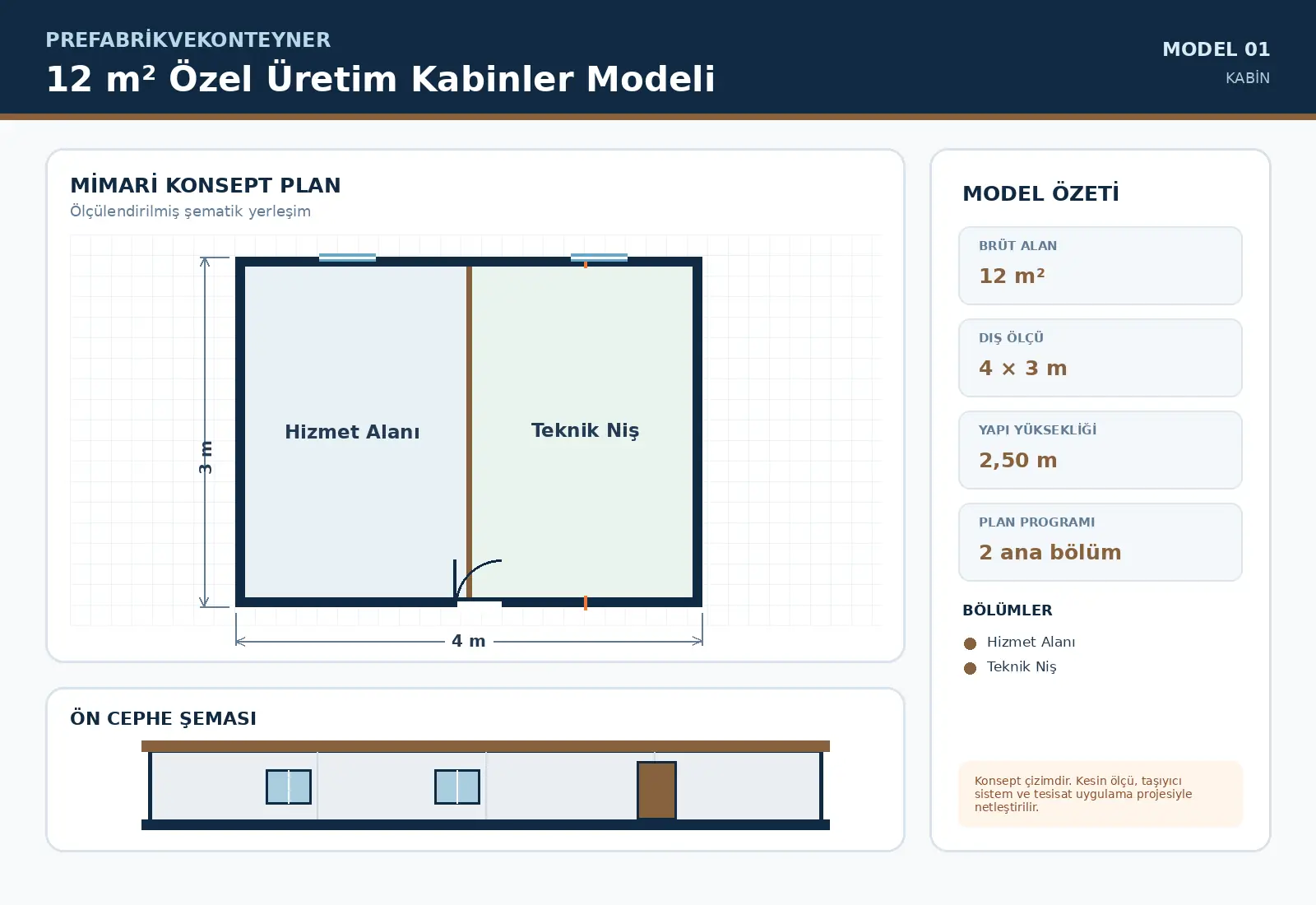The image size is (1316, 905).
Task: Click the bullet dot next to Teknik Niş
Action: 970,668
